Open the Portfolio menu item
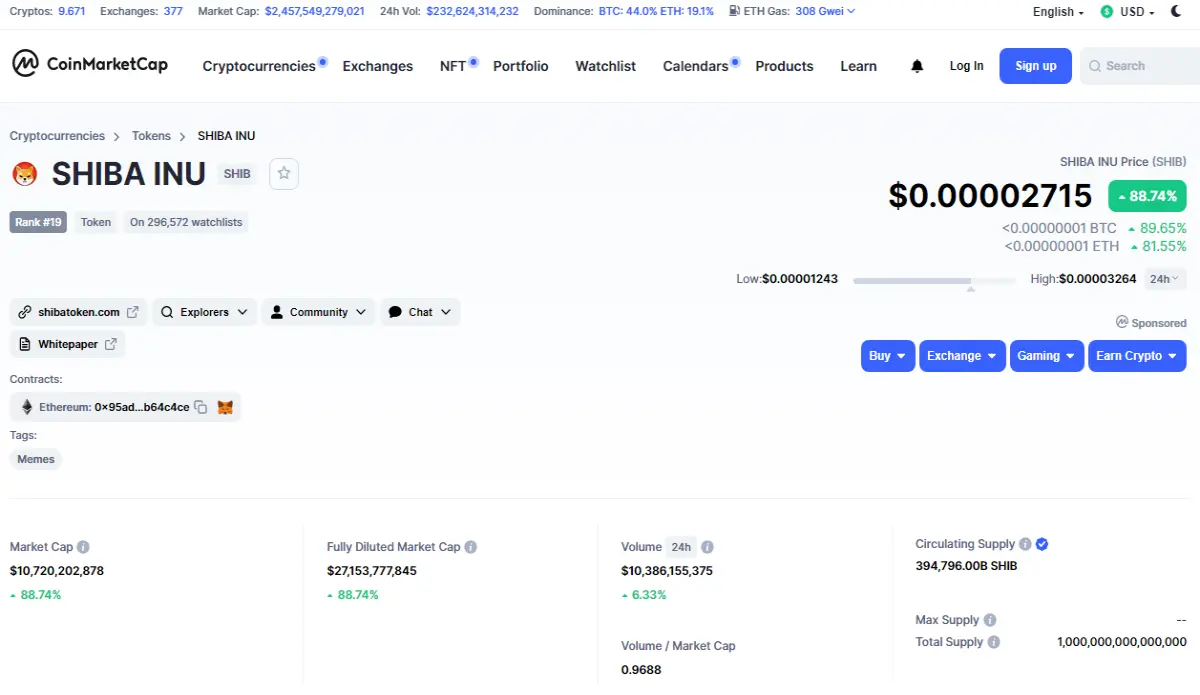This screenshot has height=695, width=1200. (520, 66)
